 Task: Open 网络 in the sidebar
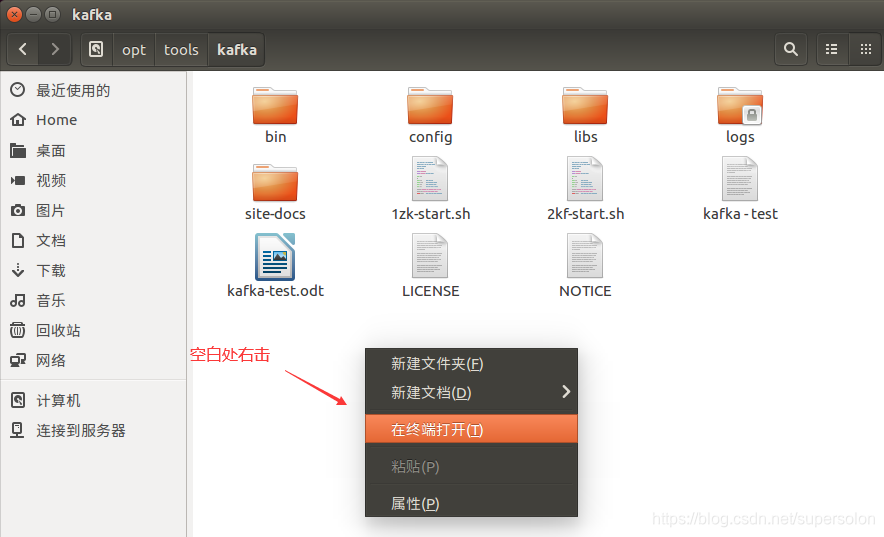point(93,360)
